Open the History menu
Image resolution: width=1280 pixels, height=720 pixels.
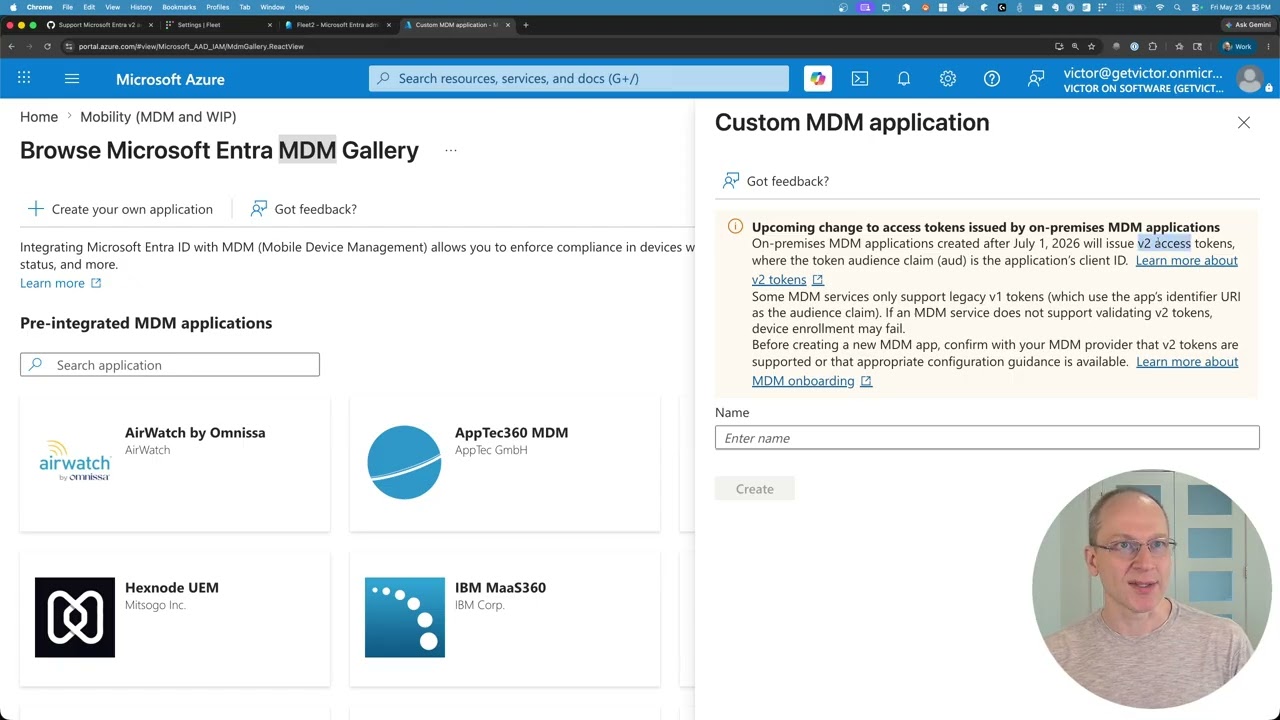pyautogui.click(x=141, y=7)
